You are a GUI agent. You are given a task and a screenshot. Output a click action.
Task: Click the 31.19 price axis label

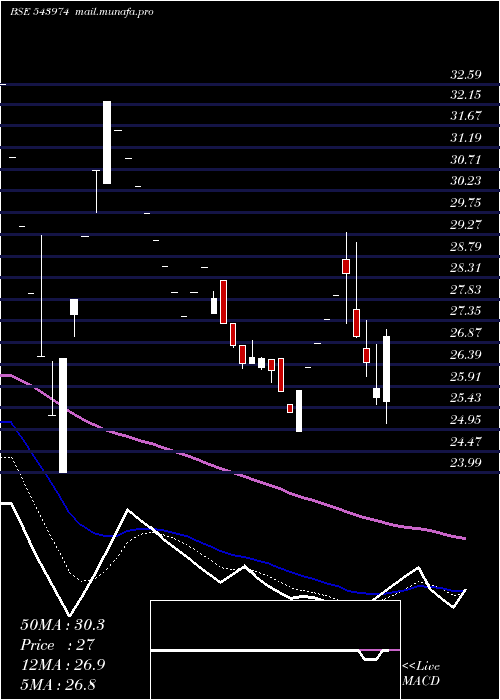pyautogui.click(x=466, y=138)
